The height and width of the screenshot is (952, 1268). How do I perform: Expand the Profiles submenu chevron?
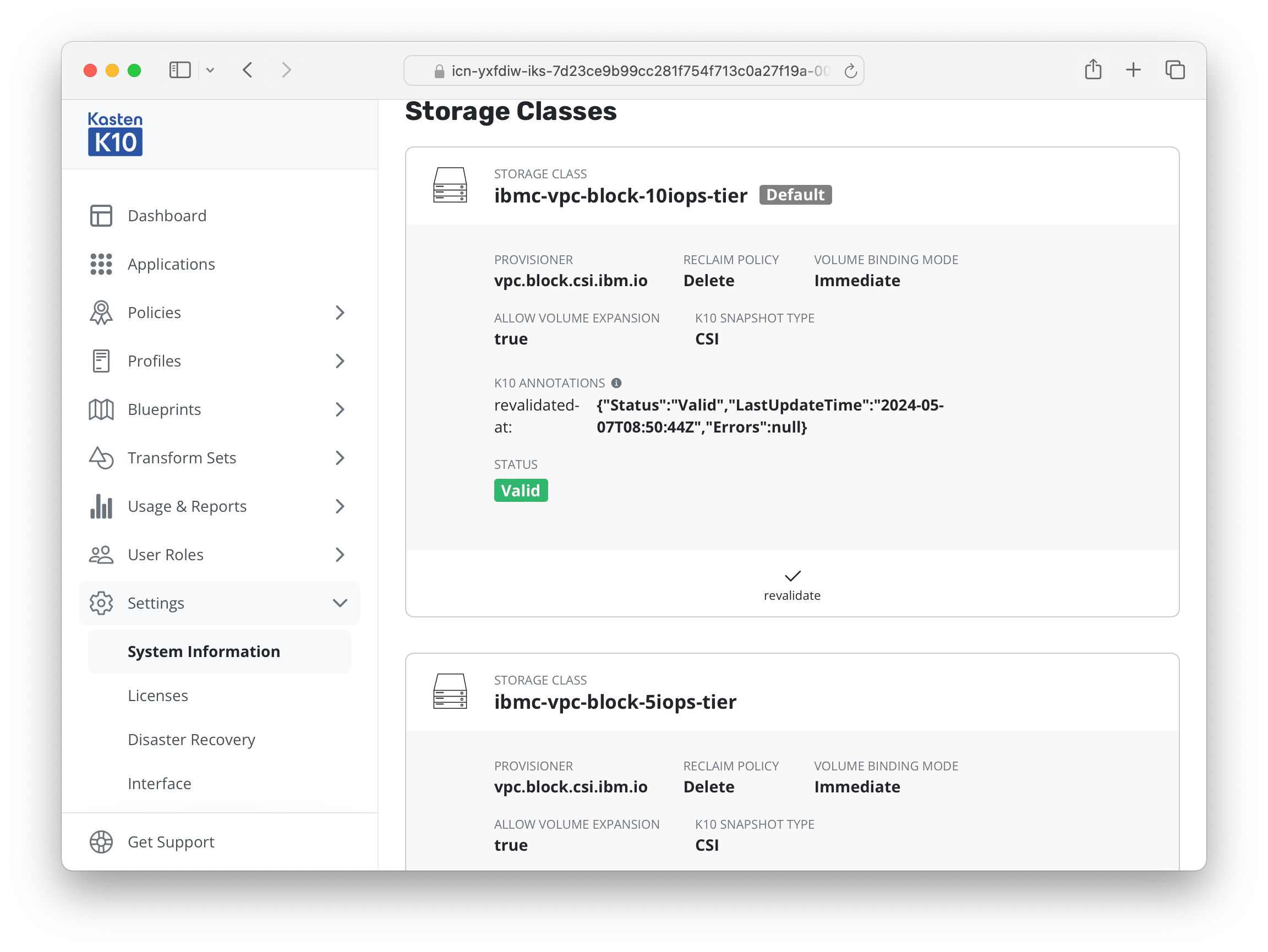tap(340, 361)
